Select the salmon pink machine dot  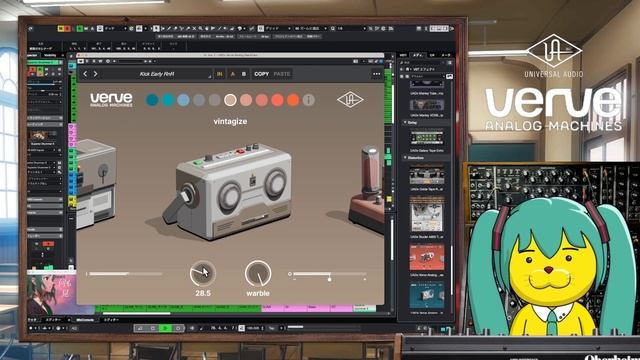tap(246, 100)
